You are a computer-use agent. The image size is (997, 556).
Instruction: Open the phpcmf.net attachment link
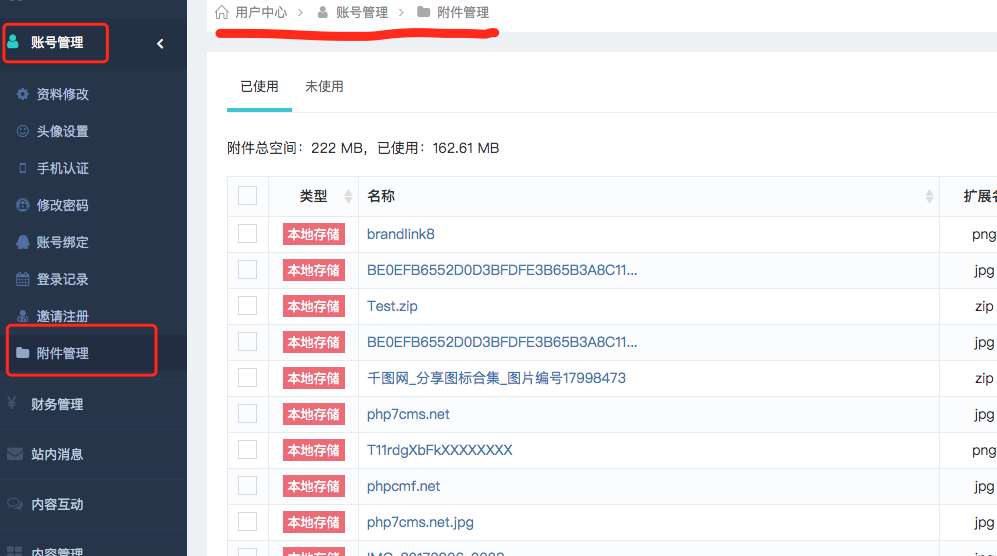click(x=403, y=486)
